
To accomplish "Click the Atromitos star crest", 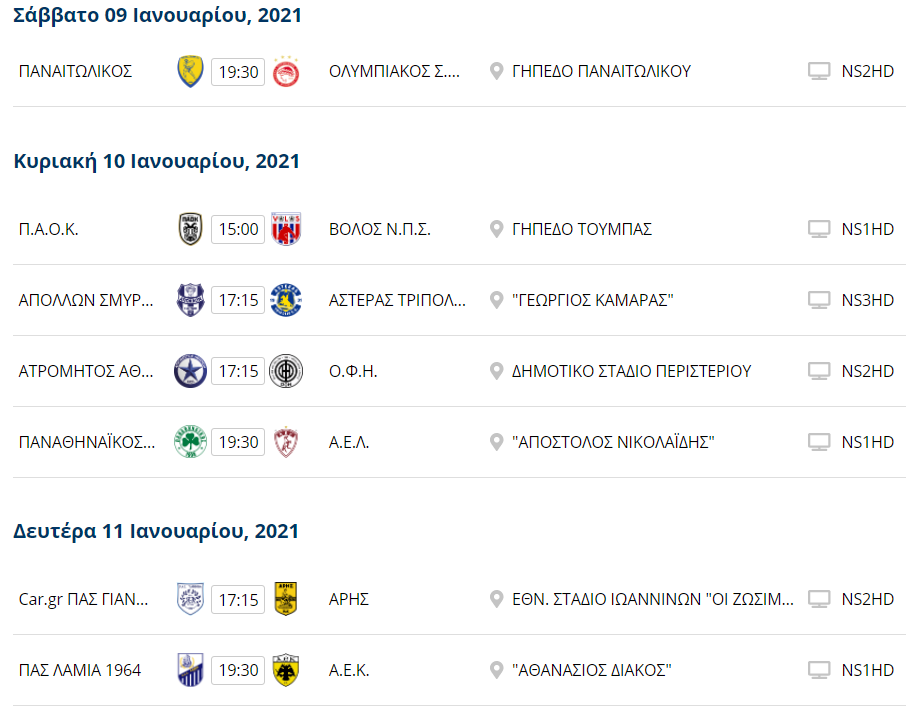I will click(190, 371).
